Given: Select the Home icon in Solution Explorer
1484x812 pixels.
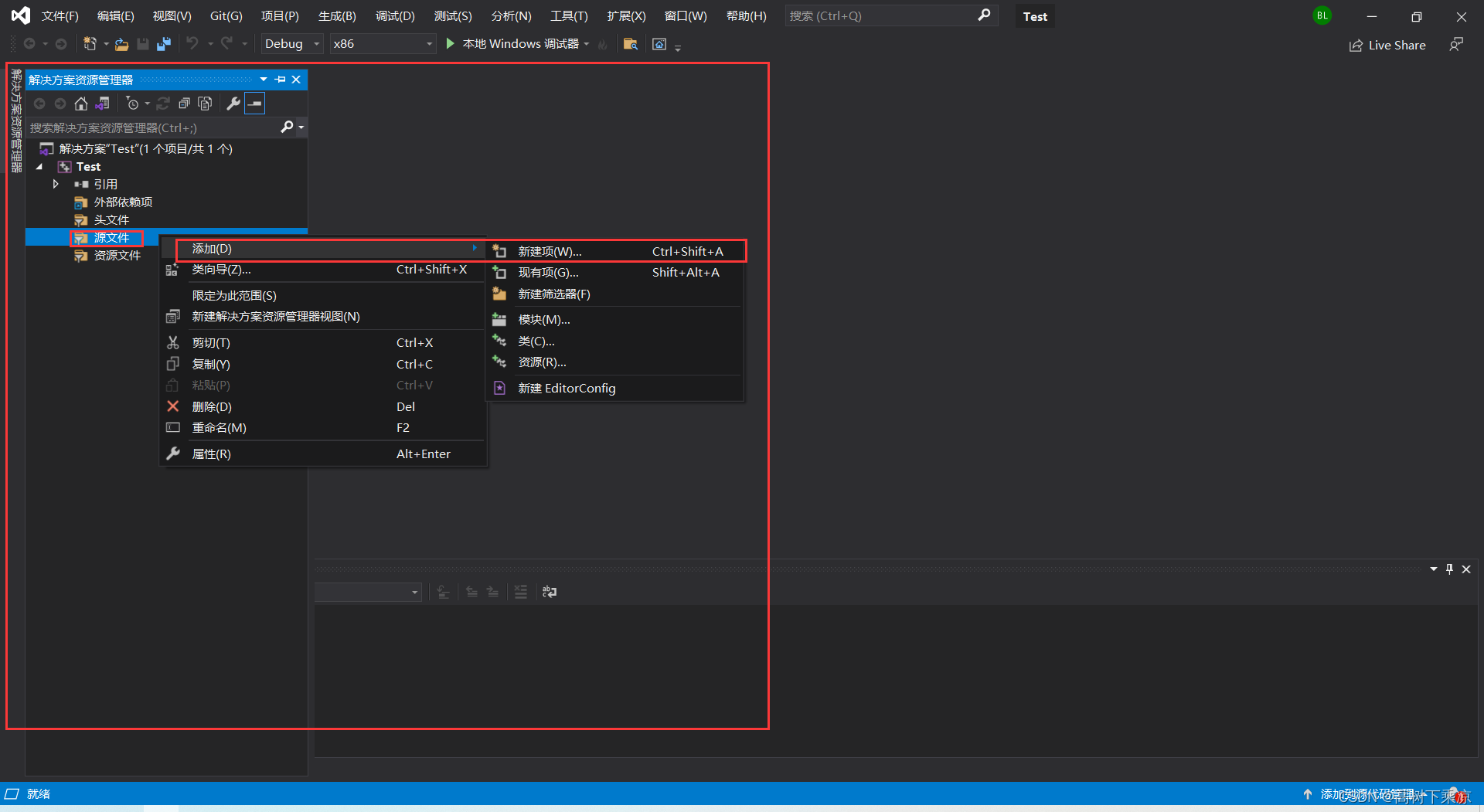Looking at the screenshot, I should 80,103.
